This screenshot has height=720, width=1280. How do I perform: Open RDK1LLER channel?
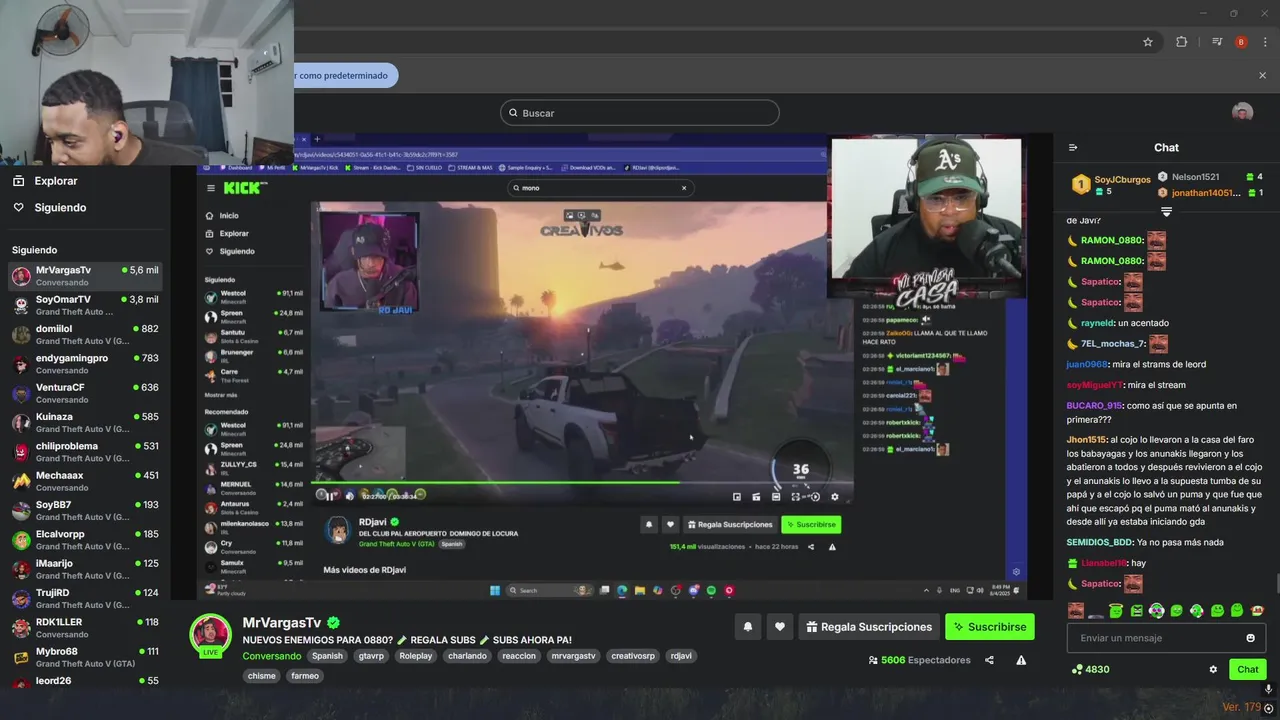85,627
